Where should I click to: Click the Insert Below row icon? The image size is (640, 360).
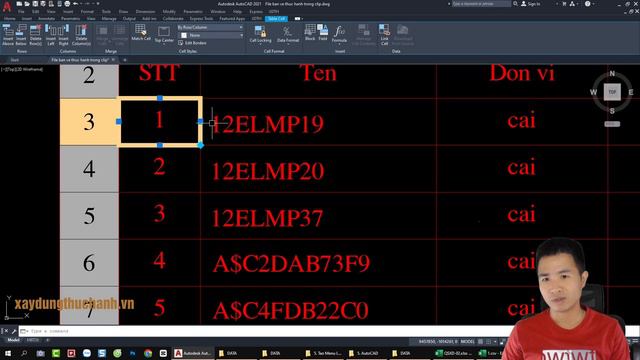[21, 35]
